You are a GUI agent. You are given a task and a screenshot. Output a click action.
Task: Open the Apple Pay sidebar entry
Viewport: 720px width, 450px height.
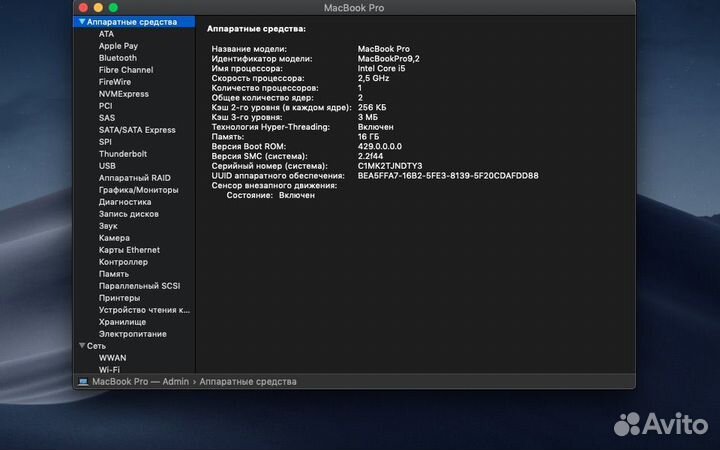click(118, 46)
